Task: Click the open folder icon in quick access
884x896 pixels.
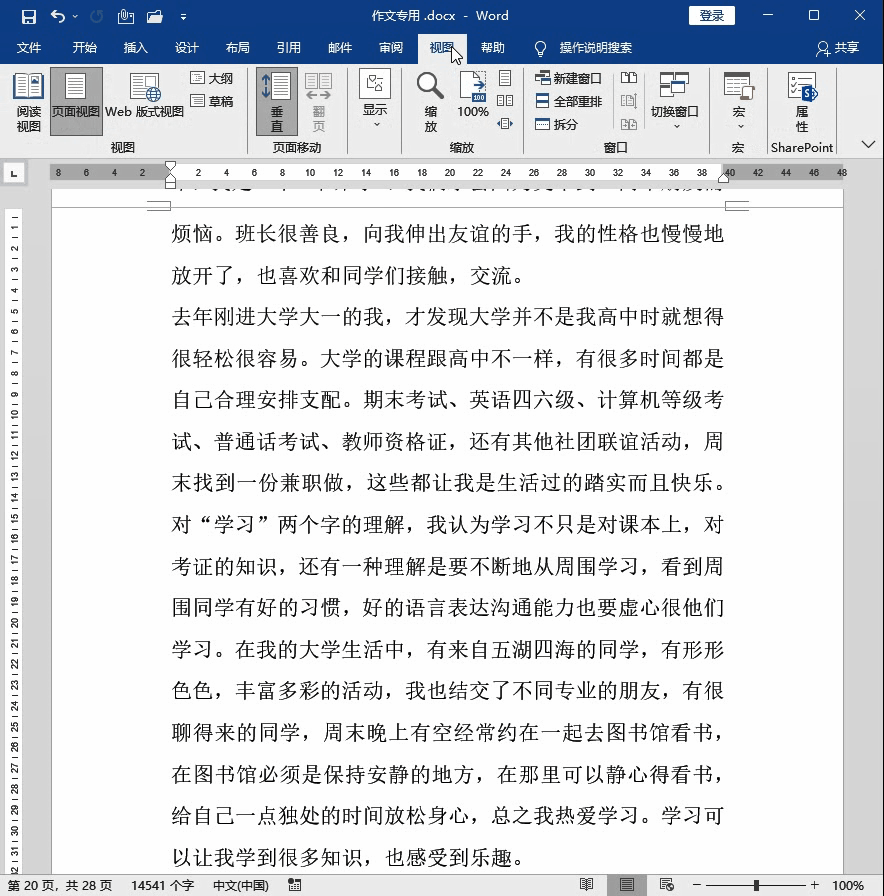Action: (155, 17)
